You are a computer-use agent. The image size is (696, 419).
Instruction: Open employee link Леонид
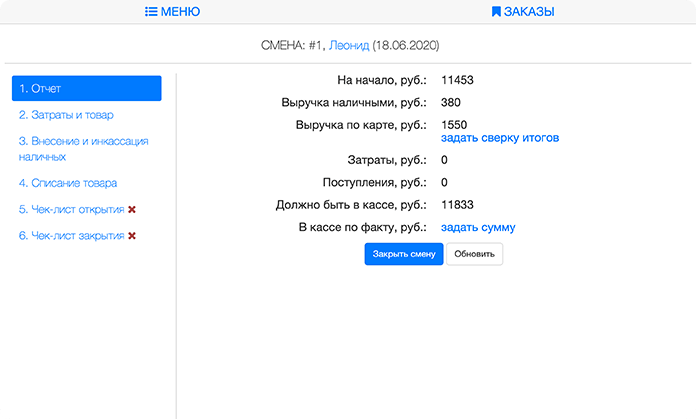click(x=349, y=46)
